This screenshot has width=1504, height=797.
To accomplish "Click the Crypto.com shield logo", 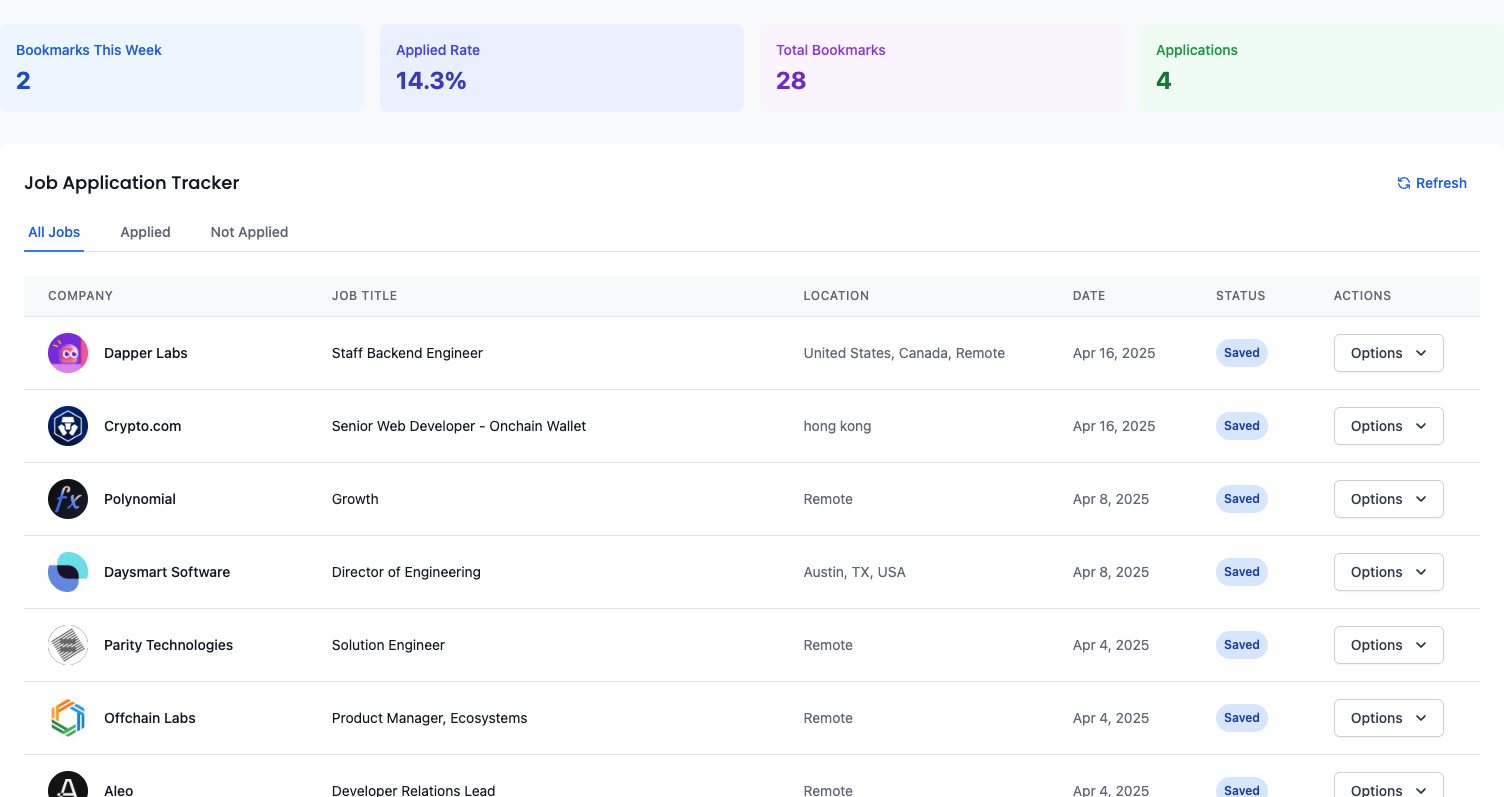I will pos(67,426).
